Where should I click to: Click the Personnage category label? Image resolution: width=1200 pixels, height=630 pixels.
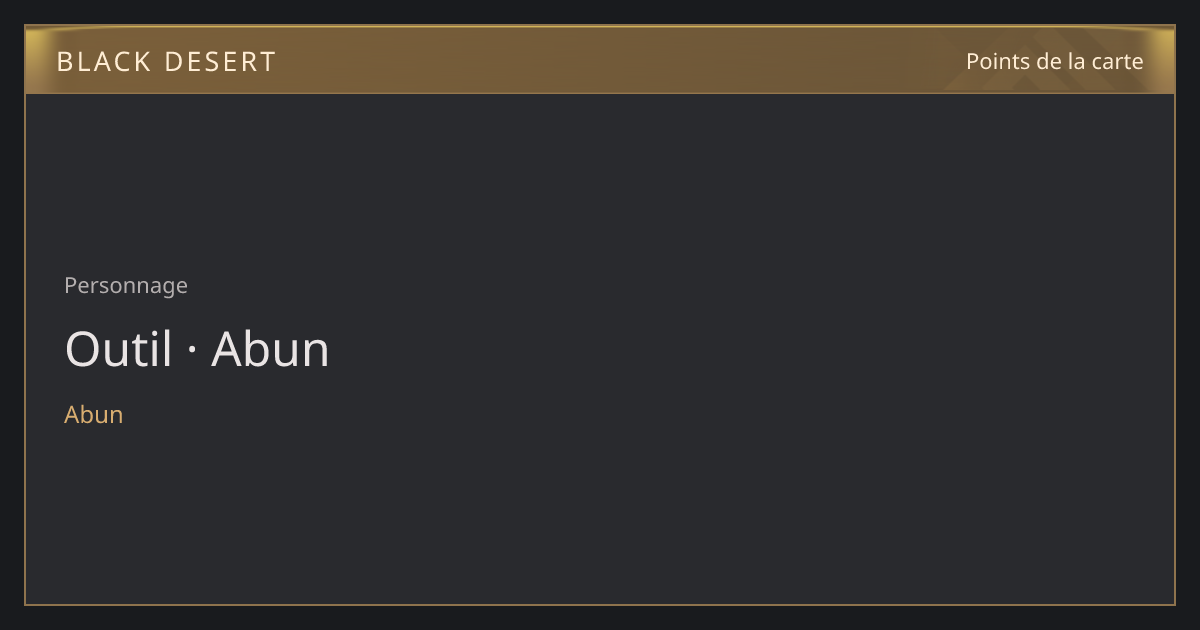[126, 285]
